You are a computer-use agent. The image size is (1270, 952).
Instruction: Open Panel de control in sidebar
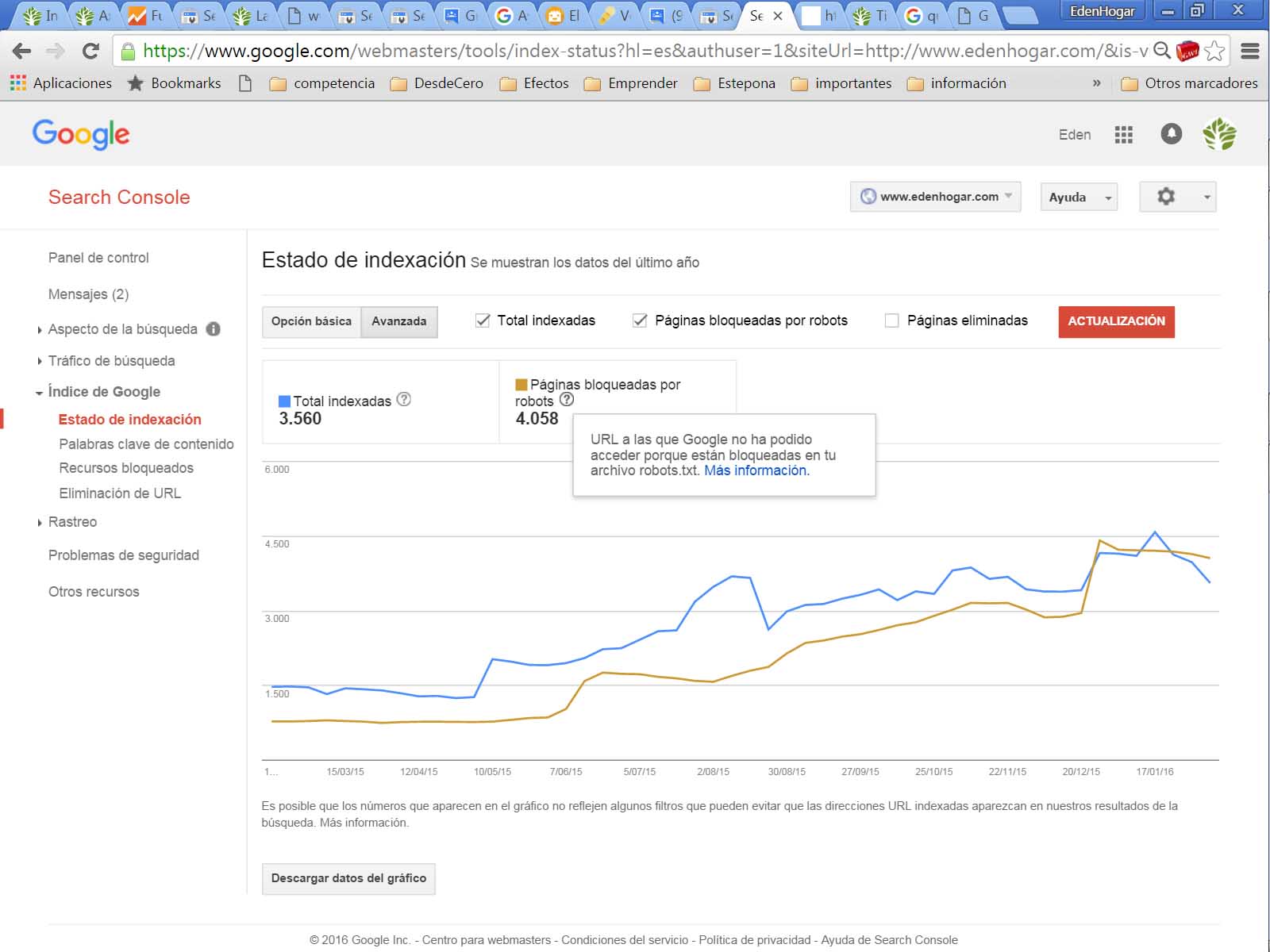point(98,258)
